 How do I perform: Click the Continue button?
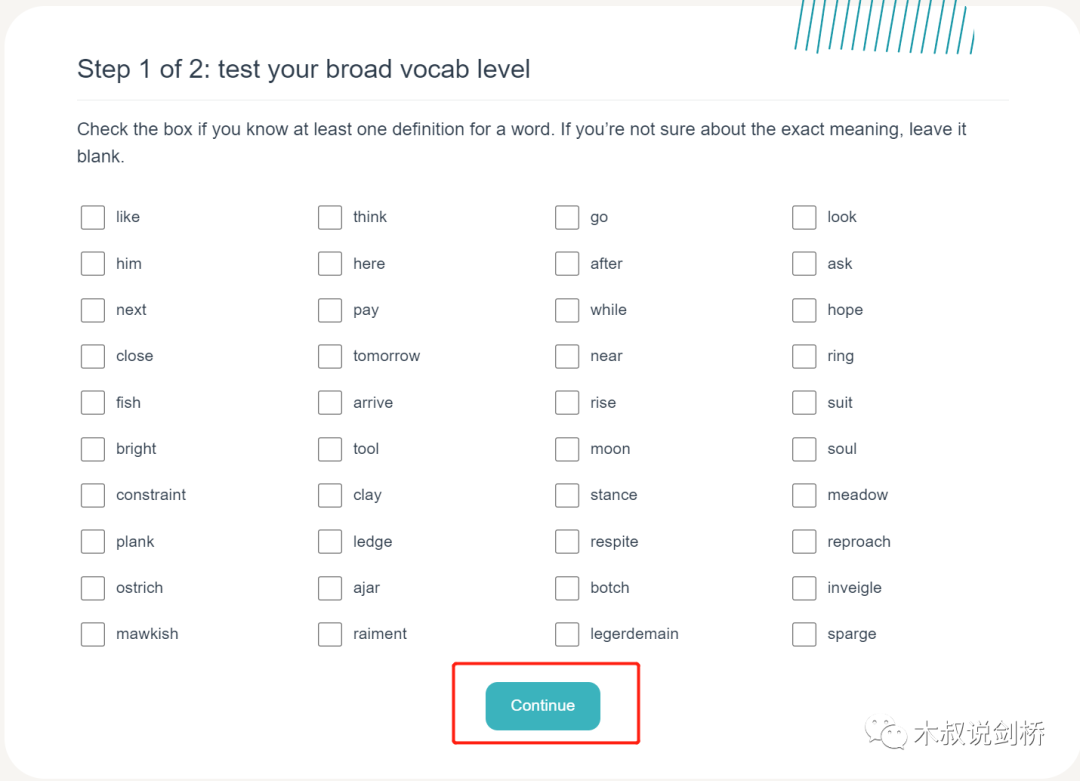click(543, 706)
